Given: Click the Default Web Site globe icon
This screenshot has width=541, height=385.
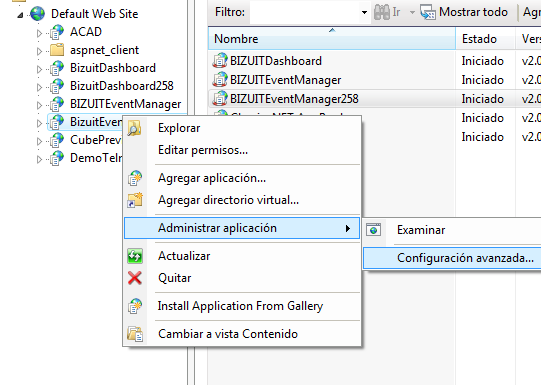Looking at the screenshot, I should (x=37, y=14).
